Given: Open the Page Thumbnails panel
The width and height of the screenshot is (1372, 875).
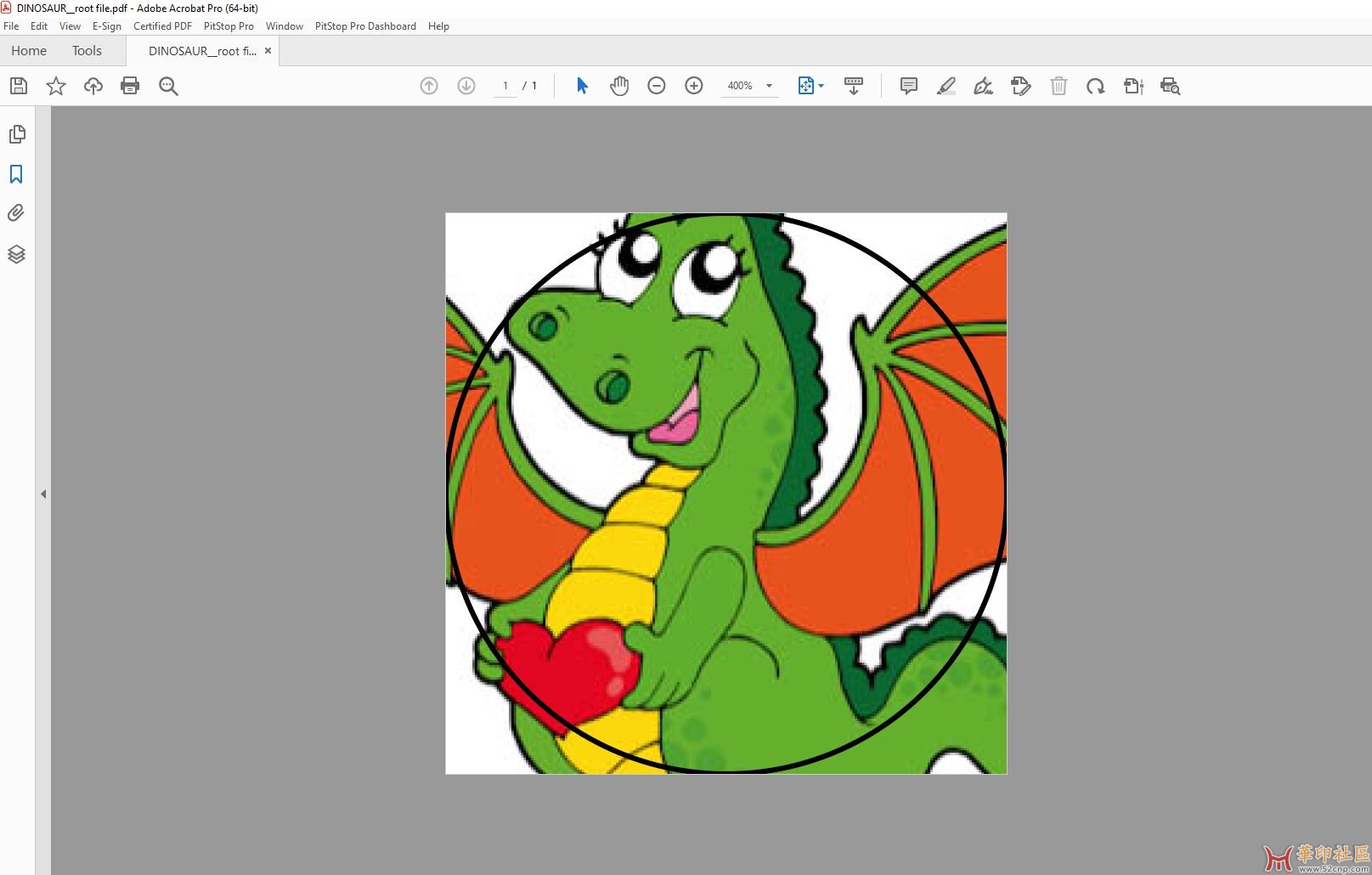Looking at the screenshot, I should click(x=17, y=134).
